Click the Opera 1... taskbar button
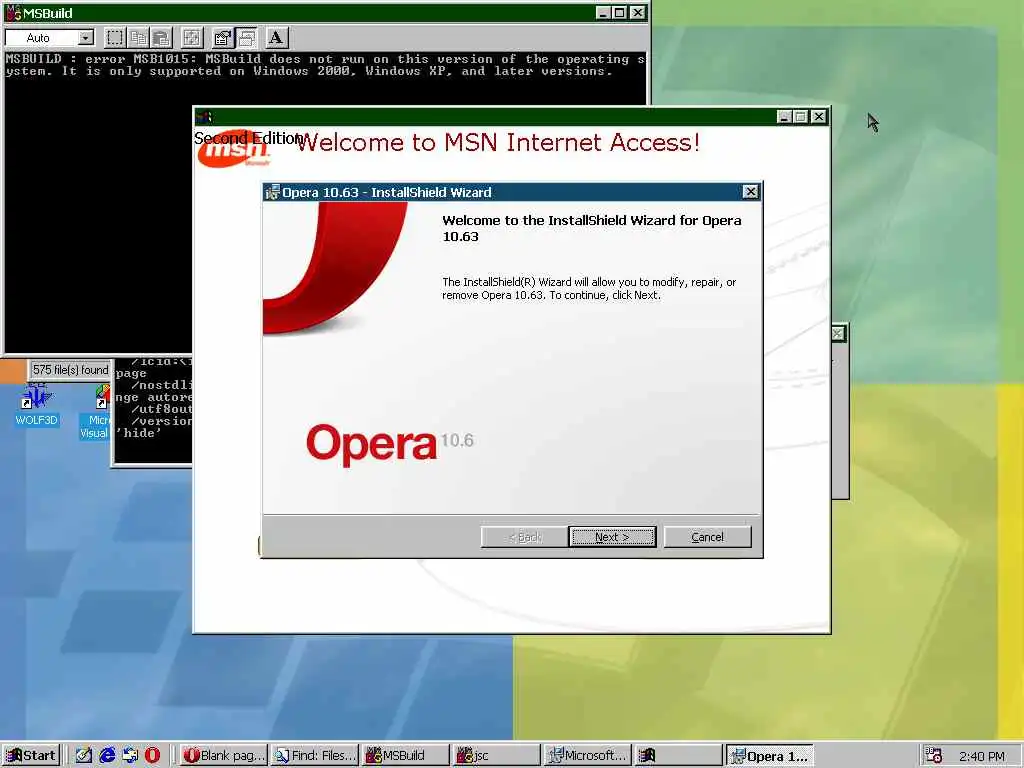The height and width of the screenshot is (768, 1024). (769, 756)
